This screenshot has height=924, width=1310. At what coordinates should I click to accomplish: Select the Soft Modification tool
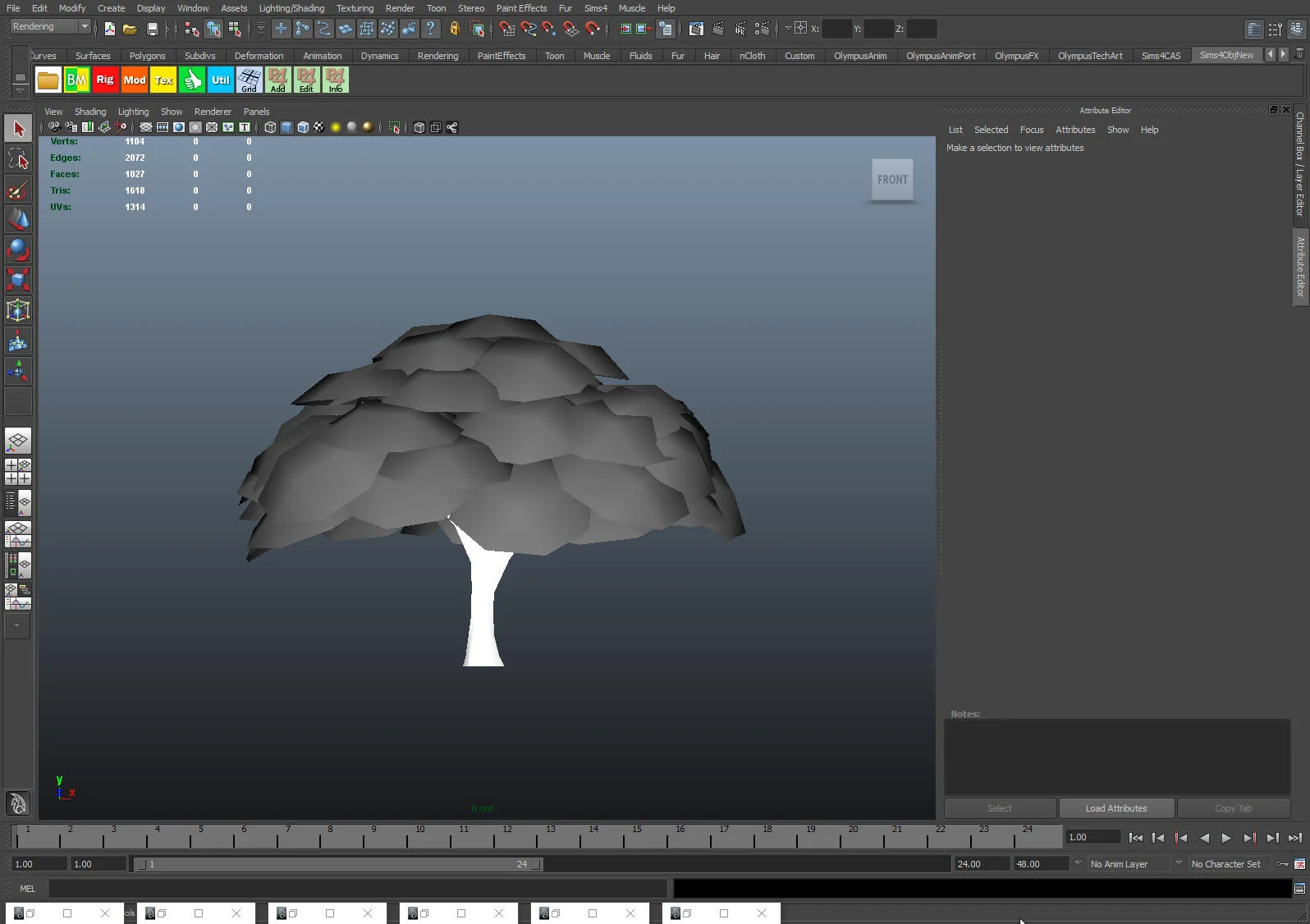[x=18, y=341]
